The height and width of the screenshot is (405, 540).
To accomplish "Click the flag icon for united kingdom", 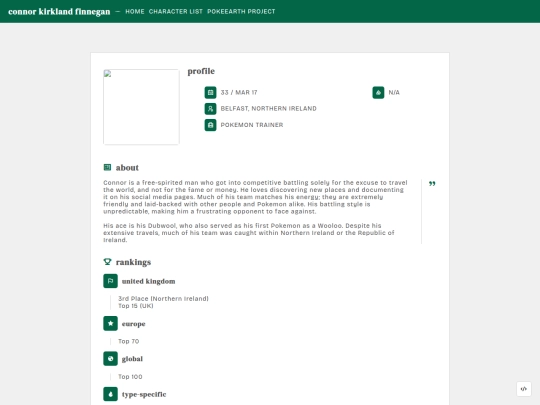I will [111, 281].
